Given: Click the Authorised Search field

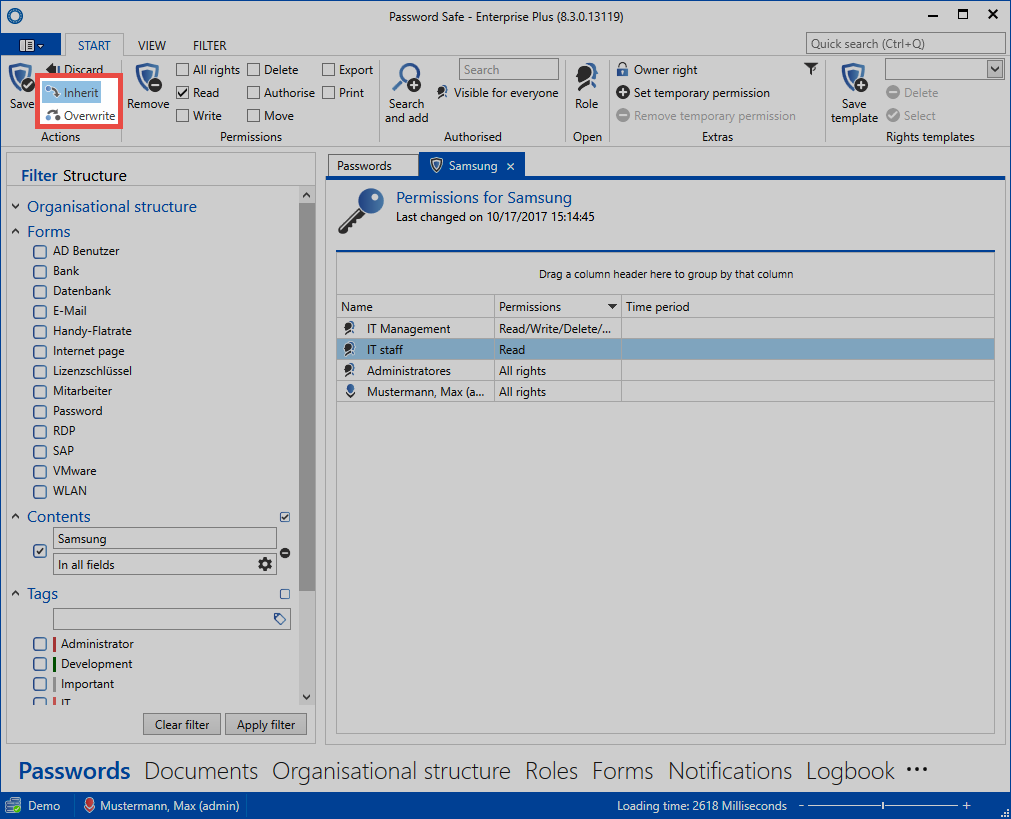Looking at the screenshot, I should click(509, 70).
